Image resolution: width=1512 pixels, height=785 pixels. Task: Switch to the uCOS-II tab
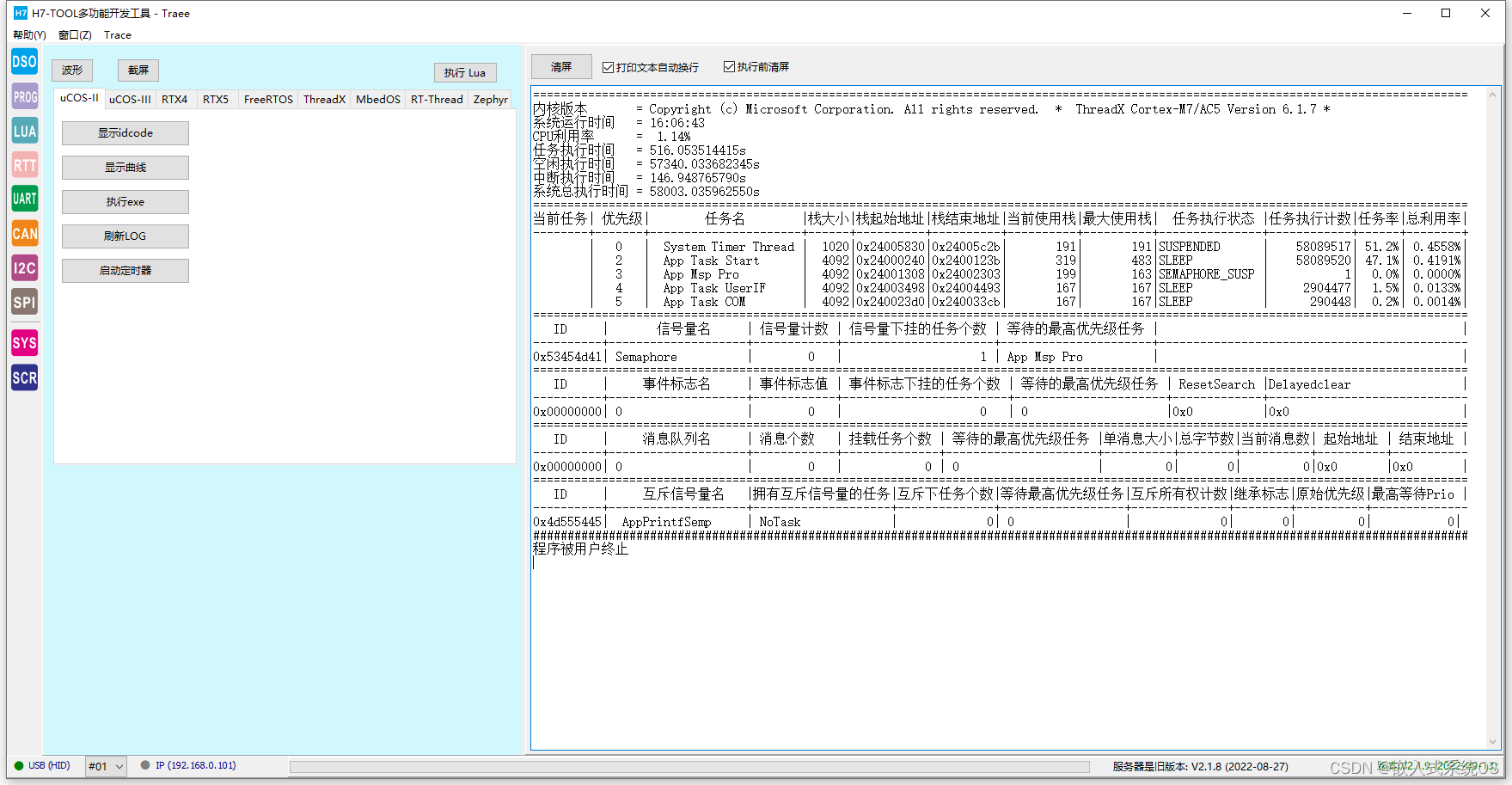(x=79, y=98)
